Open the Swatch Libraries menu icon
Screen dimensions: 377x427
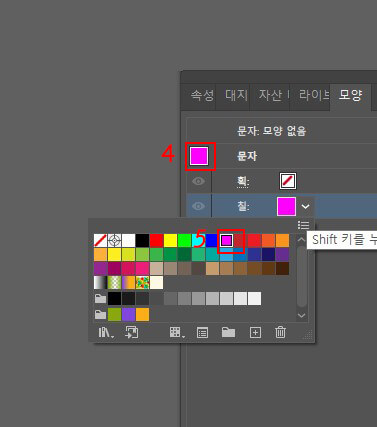pyautogui.click(x=106, y=332)
